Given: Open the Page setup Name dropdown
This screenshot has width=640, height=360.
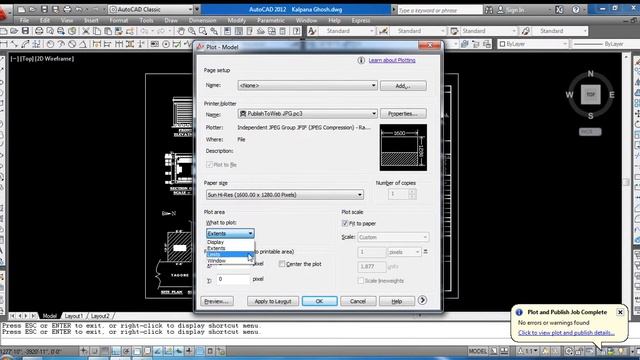Looking at the screenshot, I should click(x=307, y=85).
